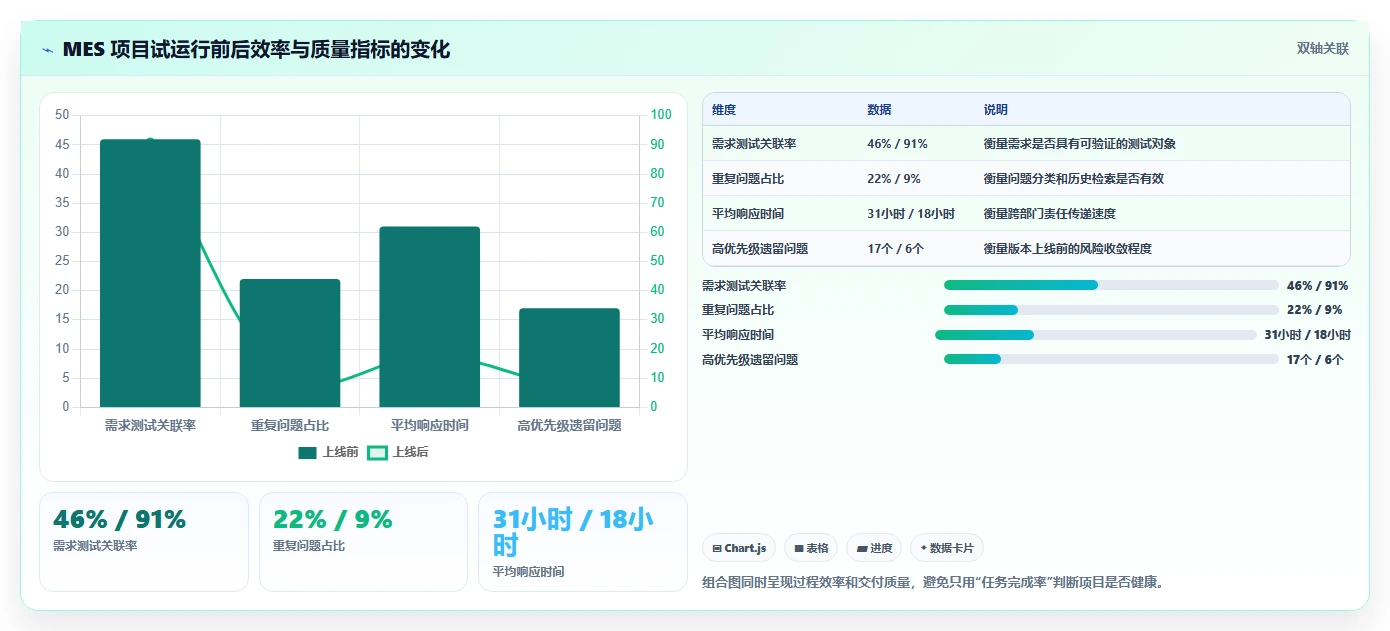Select the 平均响应时间 table row label
This screenshot has height=631, width=1390.
pos(748,214)
